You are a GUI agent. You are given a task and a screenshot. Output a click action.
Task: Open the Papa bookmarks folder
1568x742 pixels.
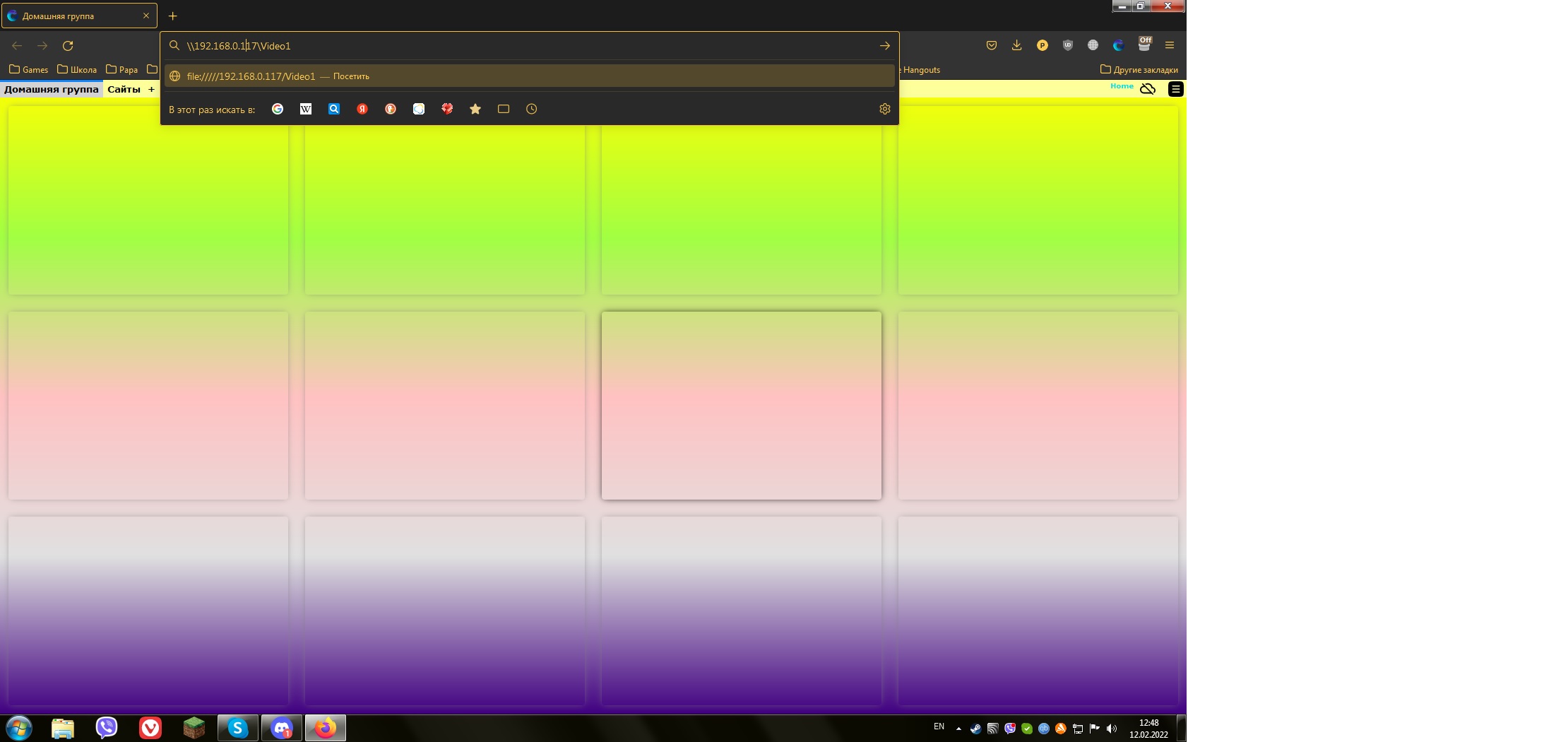tap(121, 69)
